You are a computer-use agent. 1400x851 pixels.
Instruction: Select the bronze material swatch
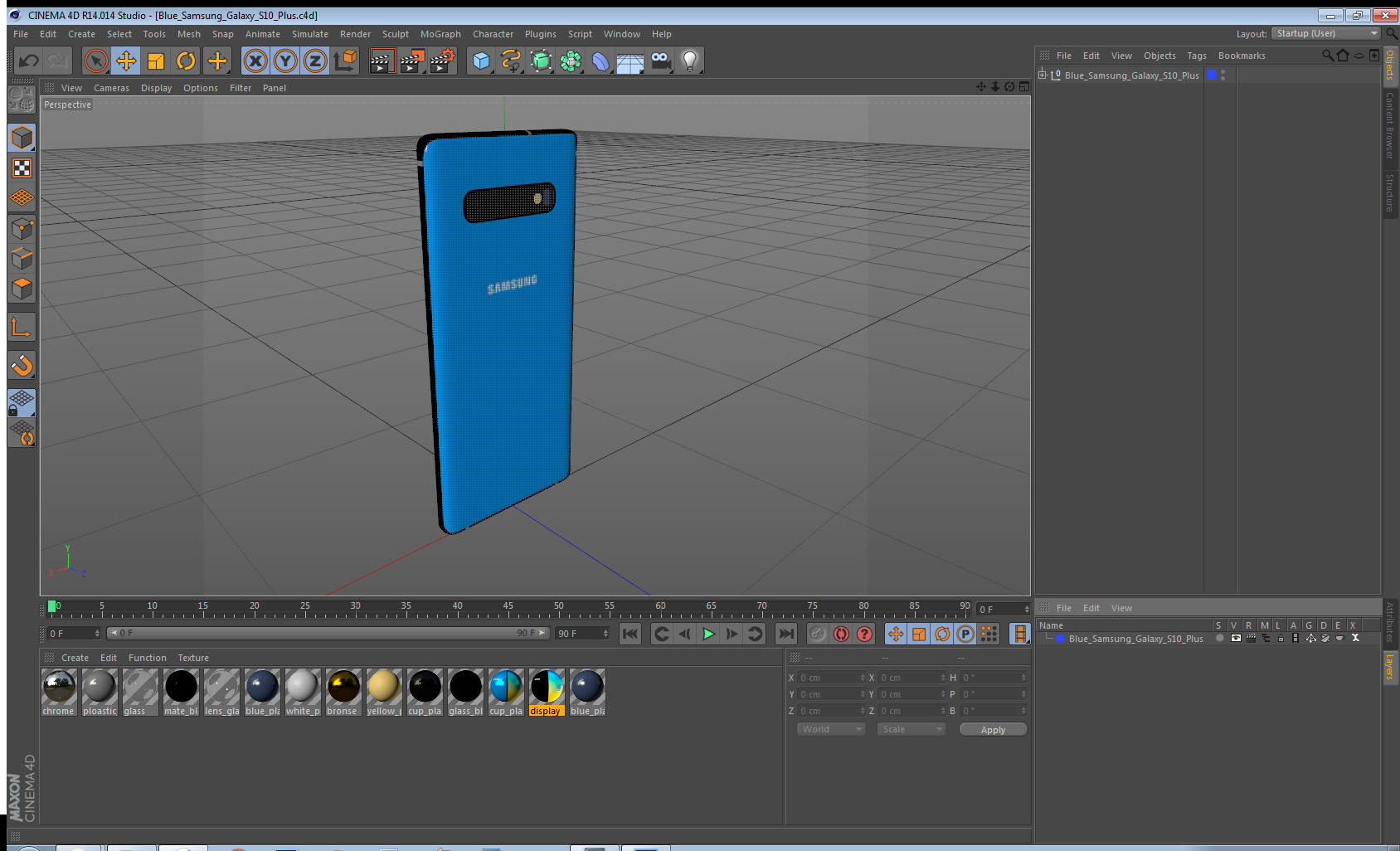click(x=343, y=692)
